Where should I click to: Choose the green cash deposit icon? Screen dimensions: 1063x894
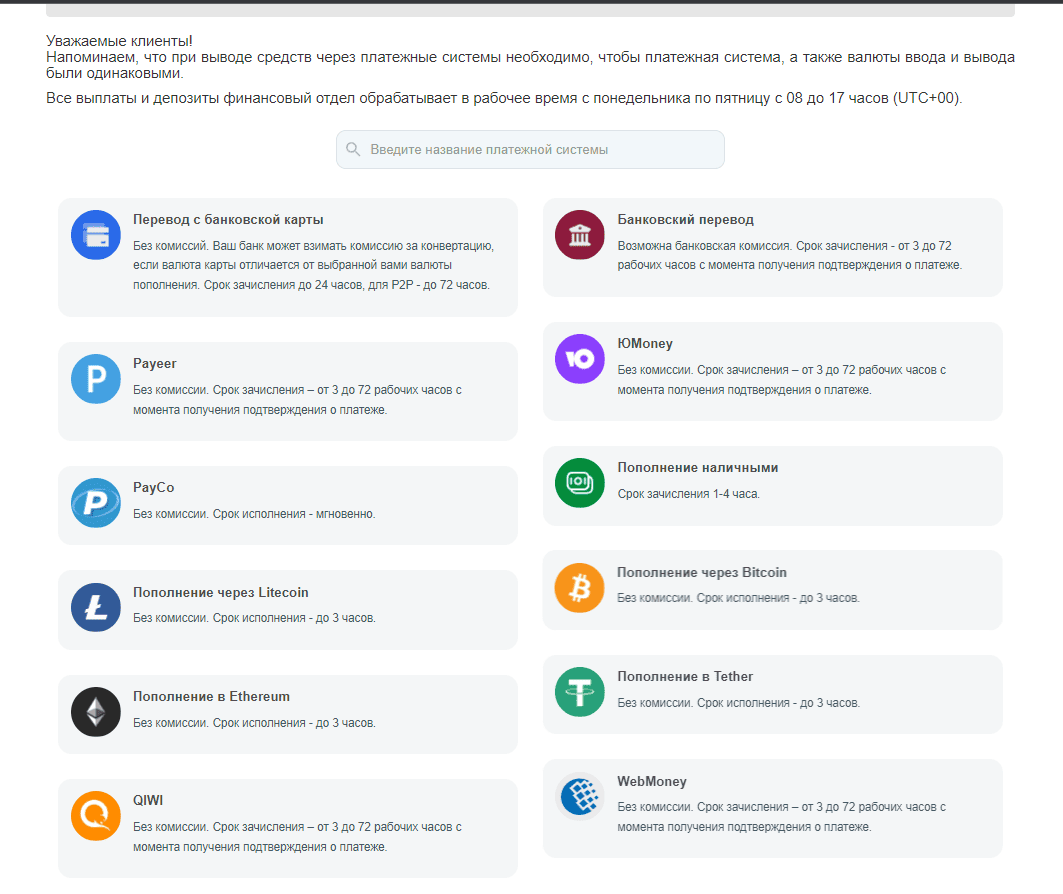coord(580,483)
